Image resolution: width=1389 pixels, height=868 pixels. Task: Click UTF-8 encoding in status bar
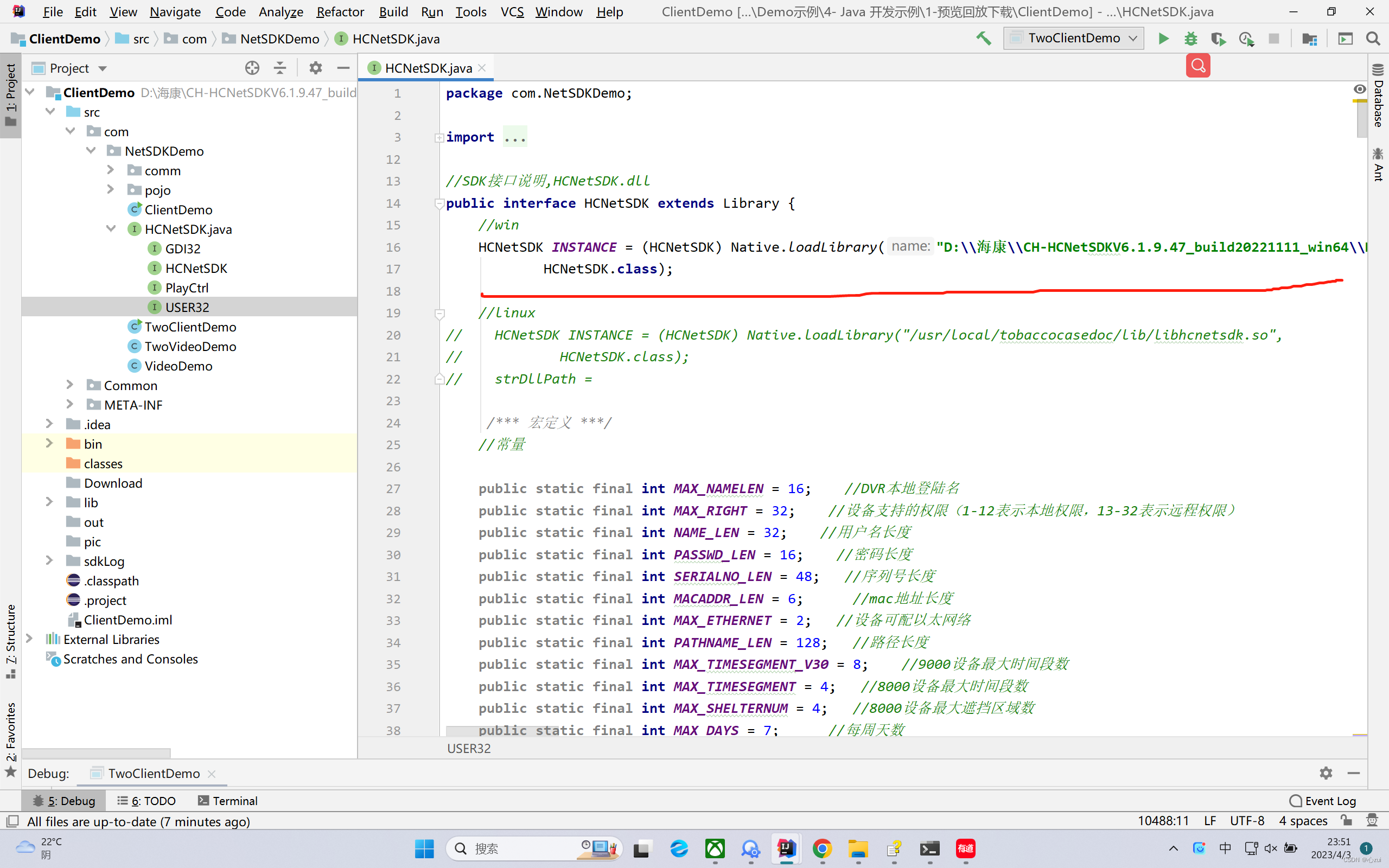[1247, 820]
